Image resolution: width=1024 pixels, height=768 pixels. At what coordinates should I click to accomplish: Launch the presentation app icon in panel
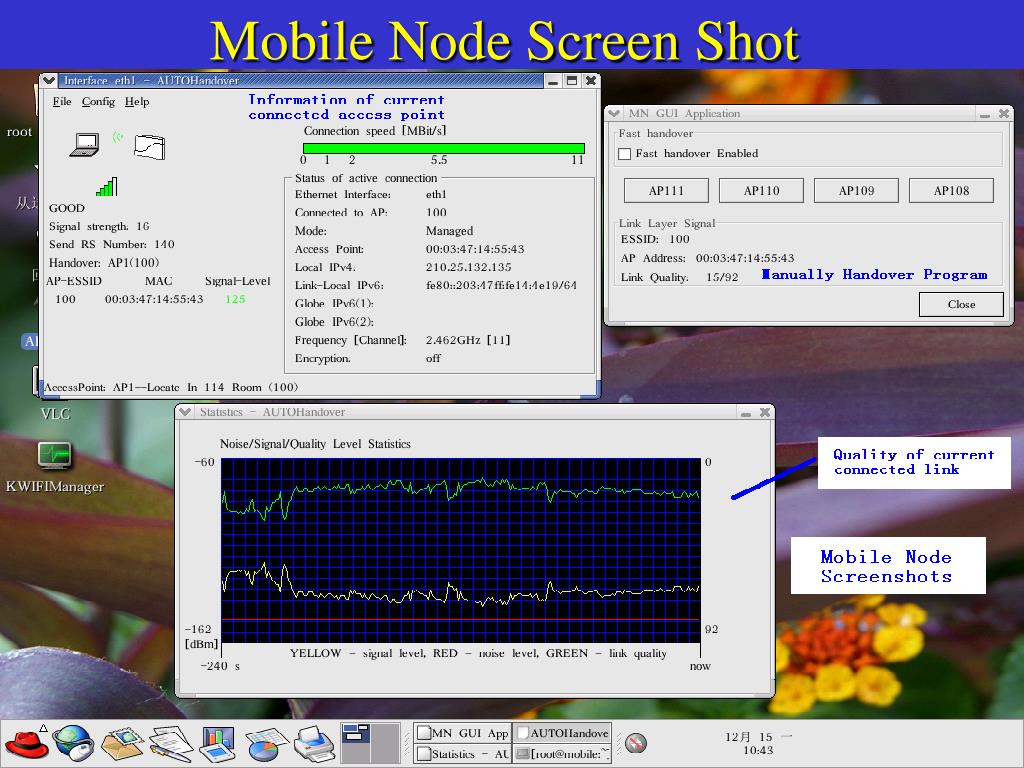click(x=217, y=744)
